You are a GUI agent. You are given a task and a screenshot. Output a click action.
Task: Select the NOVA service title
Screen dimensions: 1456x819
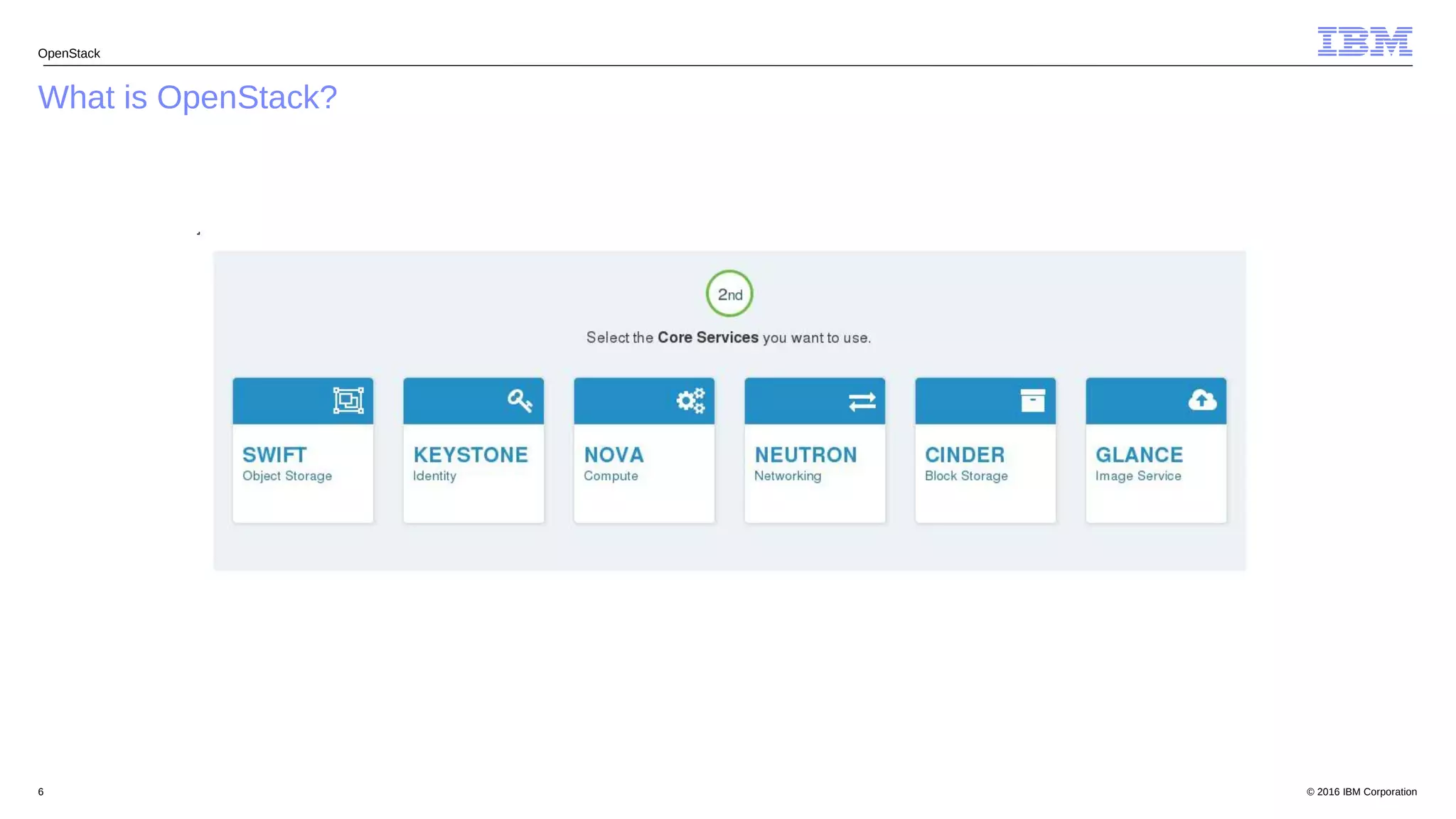(614, 455)
